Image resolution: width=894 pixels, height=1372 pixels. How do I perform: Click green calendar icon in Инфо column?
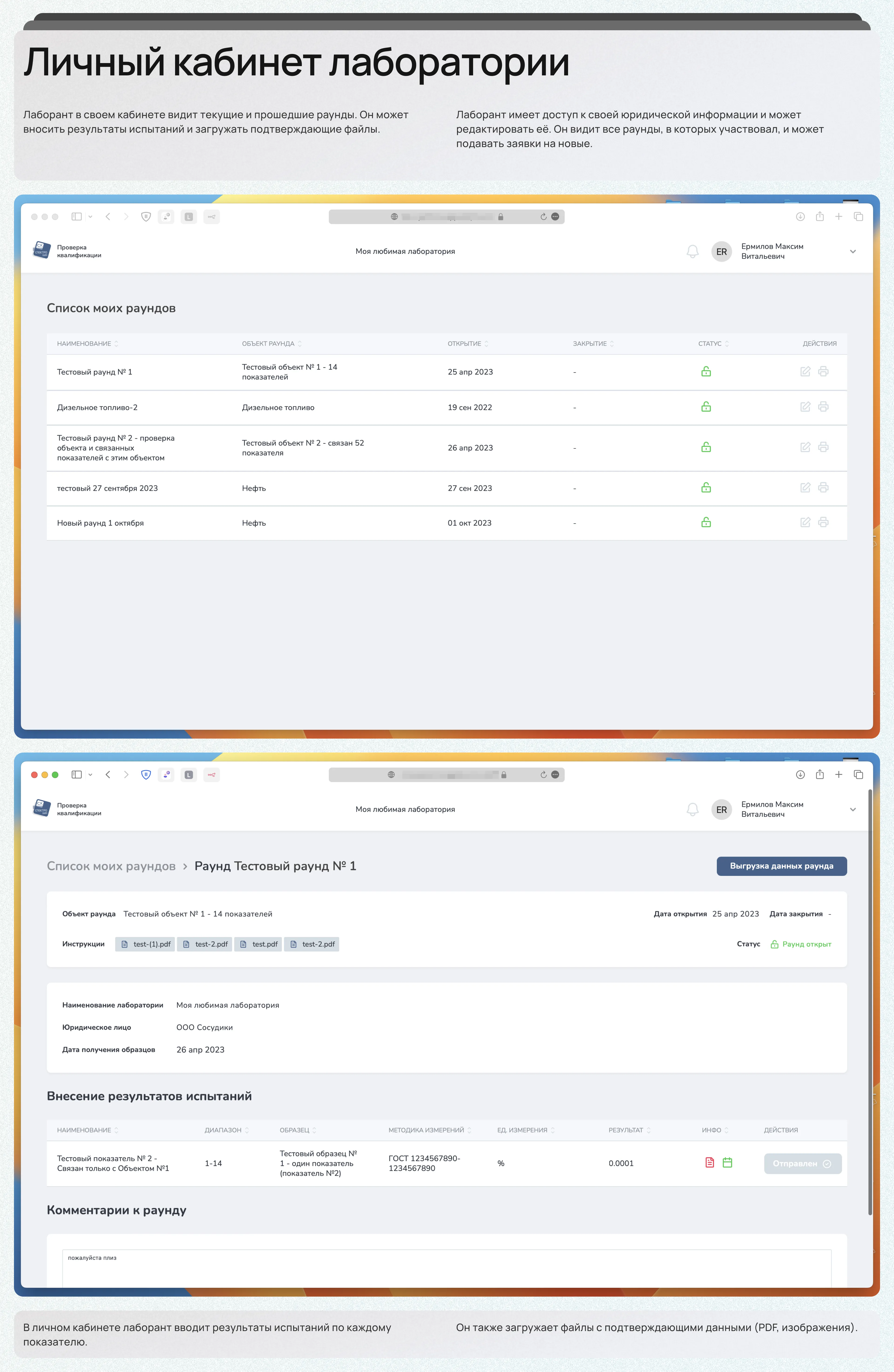point(727,1163)
